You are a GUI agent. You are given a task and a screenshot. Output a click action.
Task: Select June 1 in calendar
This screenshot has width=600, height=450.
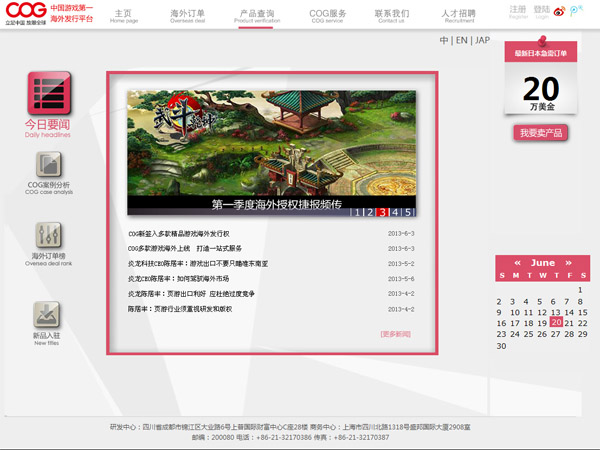click(580, 290)
